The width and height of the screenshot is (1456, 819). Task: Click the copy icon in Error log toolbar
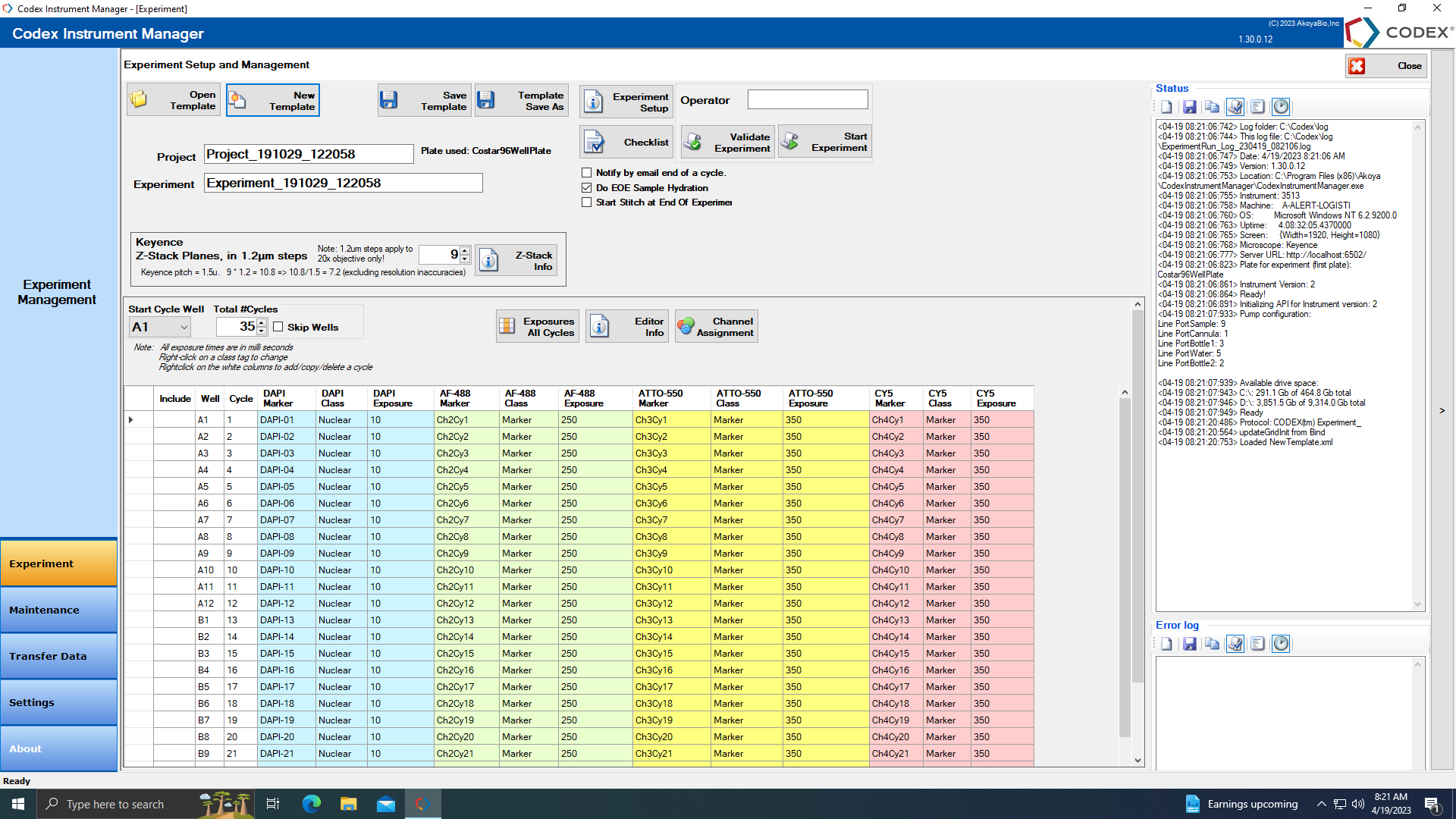tap(1212, 644)
